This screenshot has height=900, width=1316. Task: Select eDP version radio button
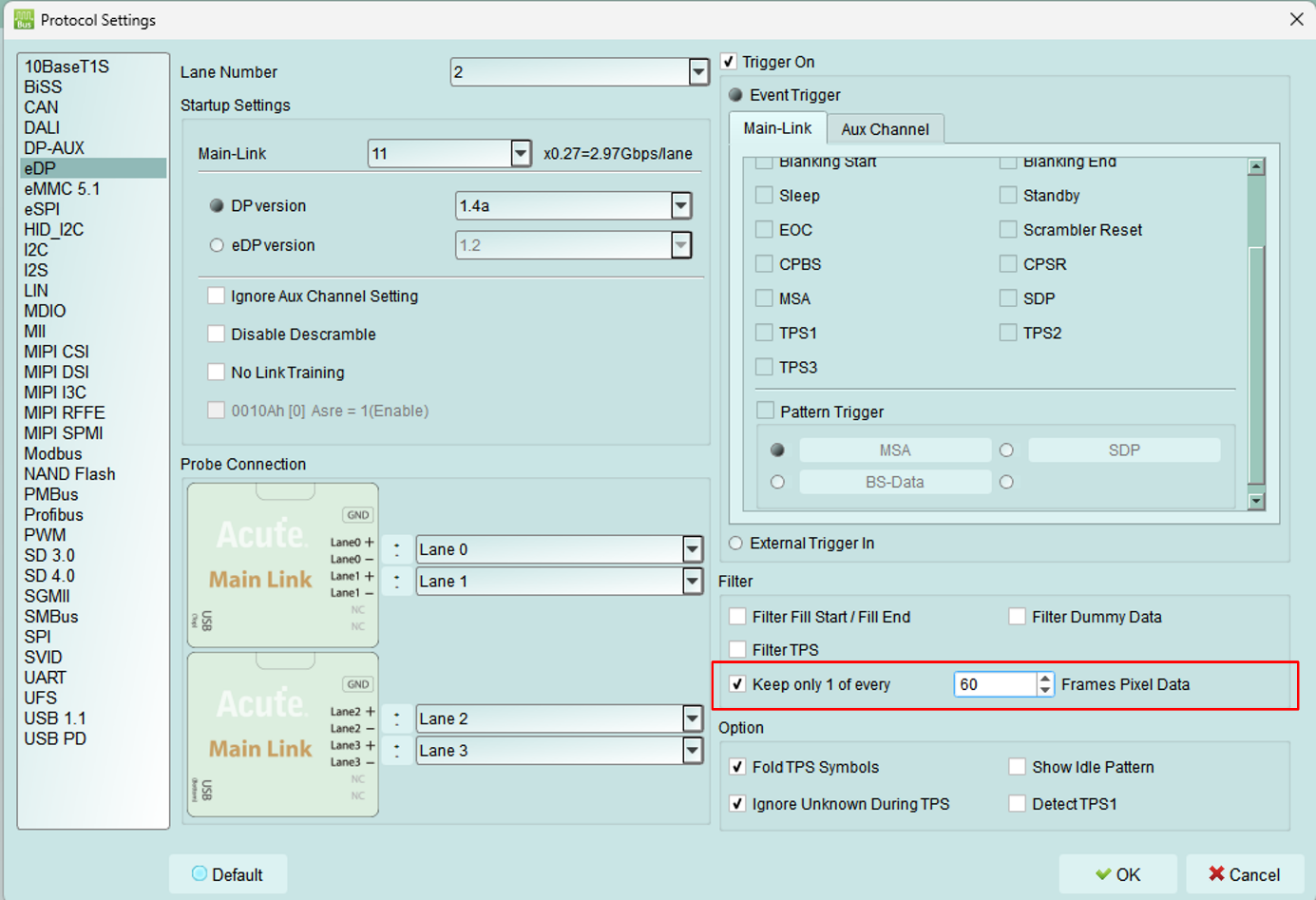click(217, 245)
